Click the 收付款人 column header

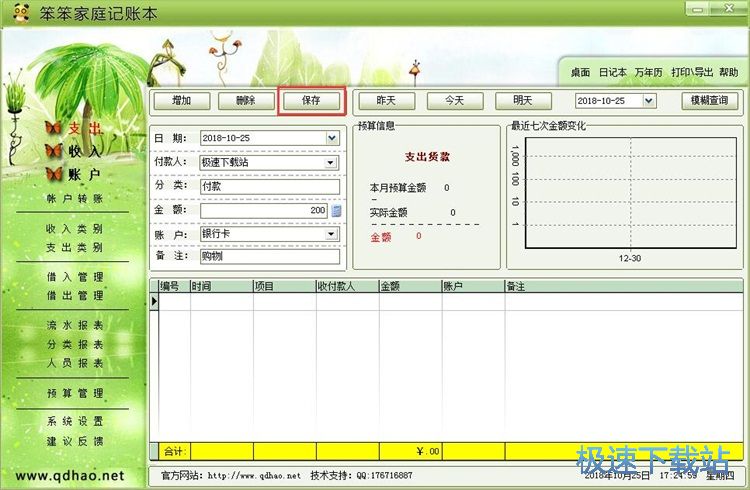click(x=348, y=286)
